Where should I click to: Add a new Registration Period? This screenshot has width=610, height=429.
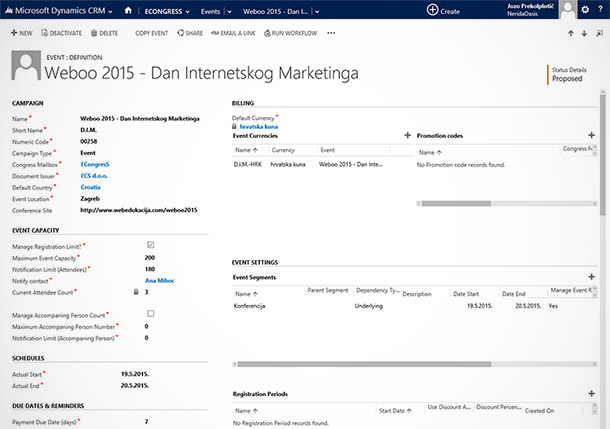tap(591, 393)
